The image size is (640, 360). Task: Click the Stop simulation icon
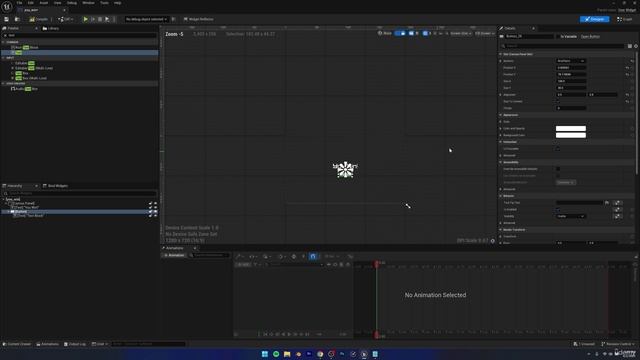tap(100, 19)
